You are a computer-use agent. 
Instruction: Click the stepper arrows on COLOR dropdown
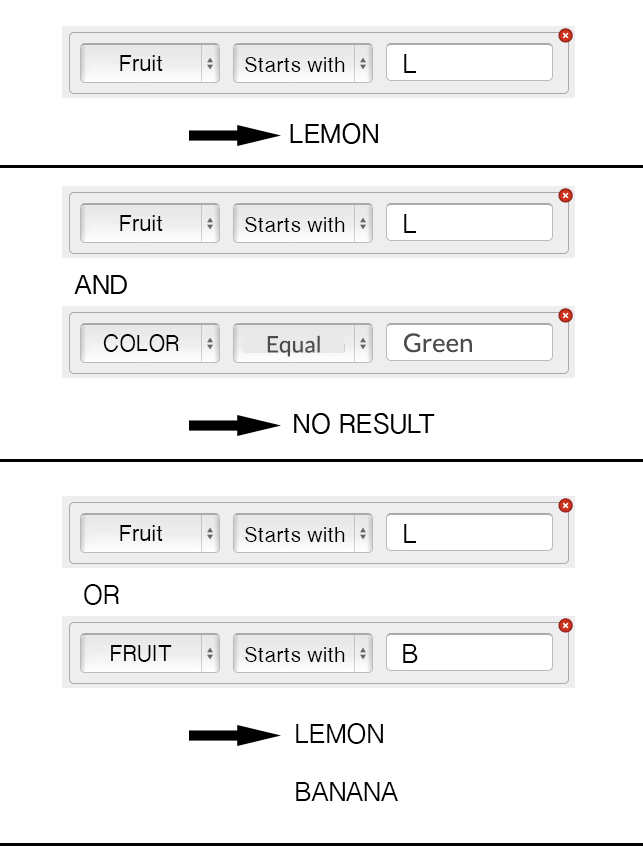[210, 343]
